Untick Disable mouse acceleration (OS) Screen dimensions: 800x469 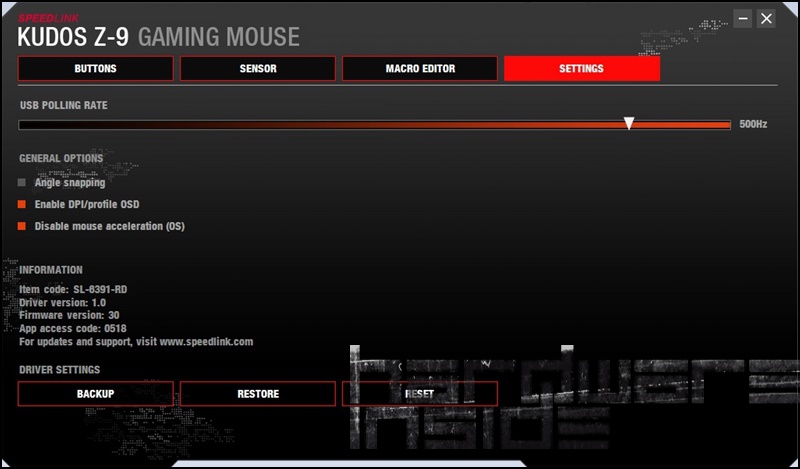[x=22, y=227]
